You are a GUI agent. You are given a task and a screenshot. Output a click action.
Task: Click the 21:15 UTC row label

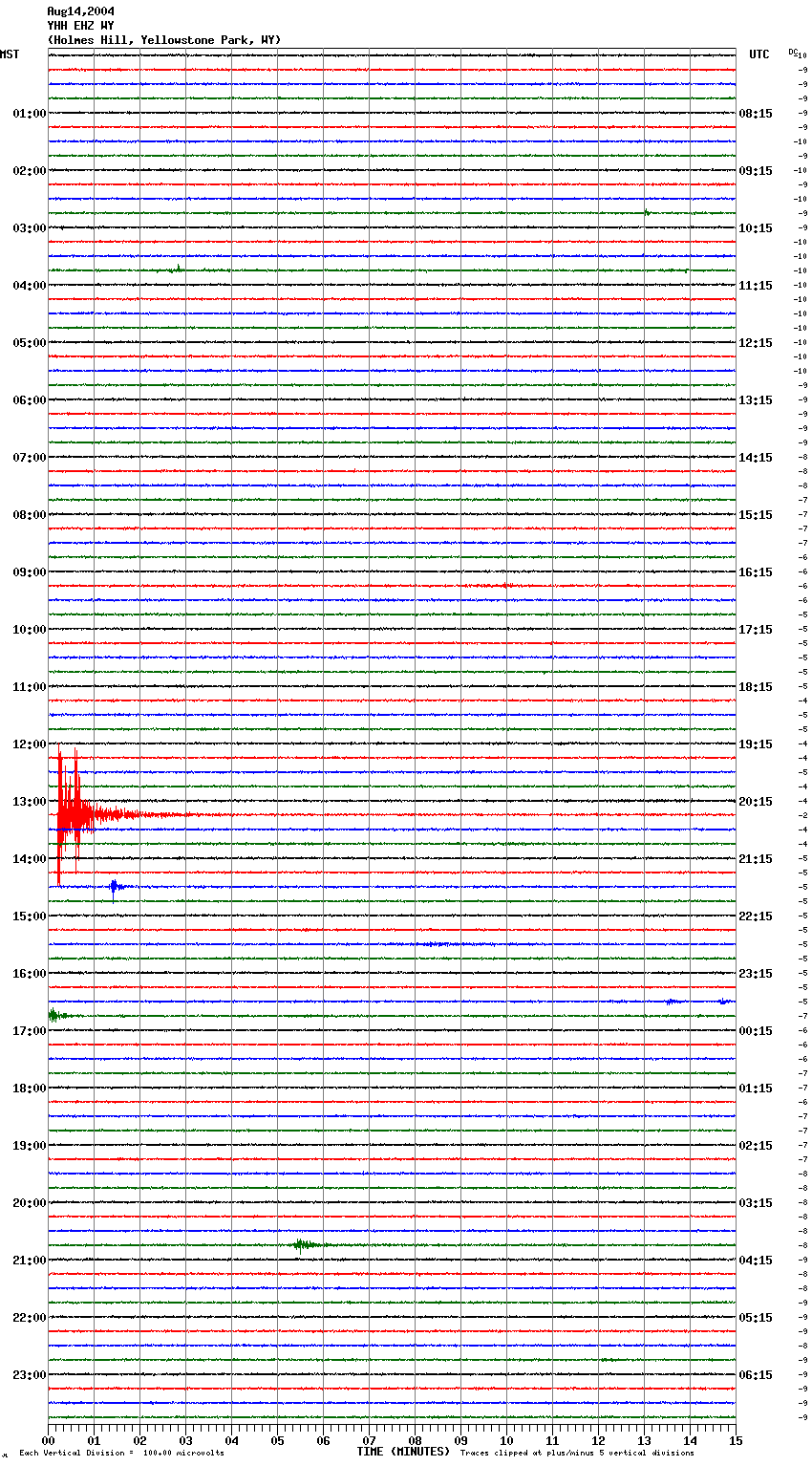pos(756,859)
